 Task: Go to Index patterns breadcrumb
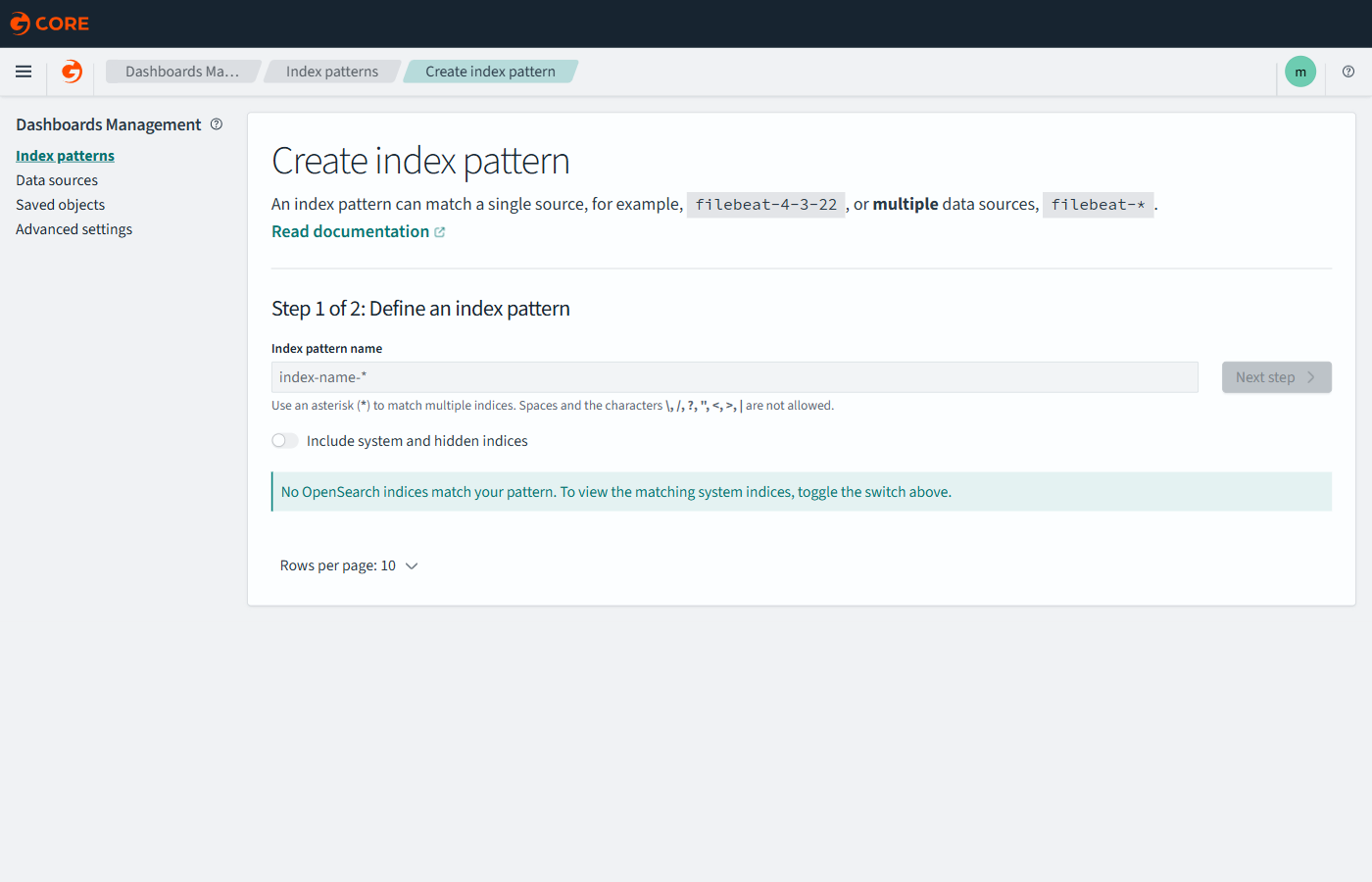tap(332, 72)
